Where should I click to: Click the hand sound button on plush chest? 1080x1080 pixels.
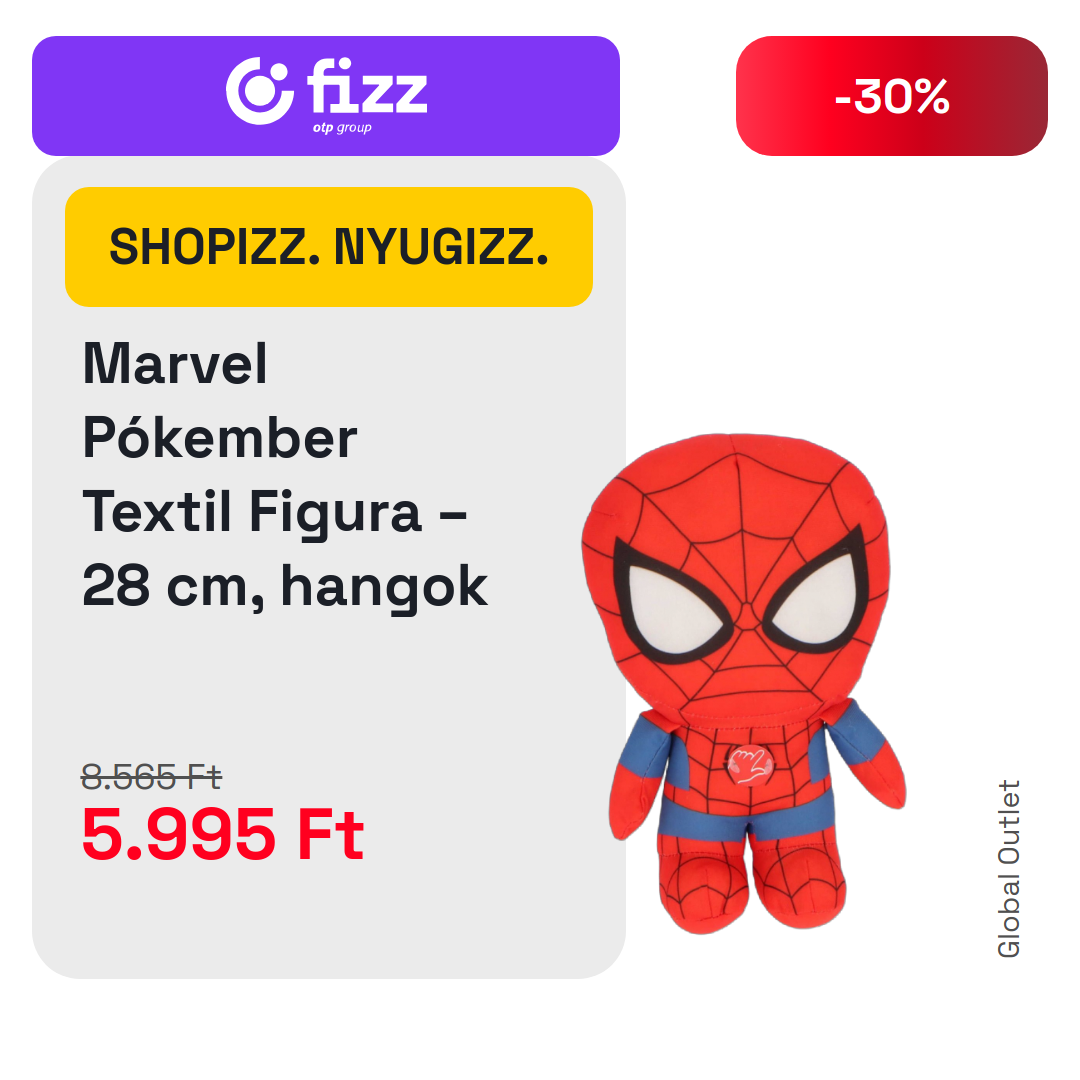click(x=749, y=765)
